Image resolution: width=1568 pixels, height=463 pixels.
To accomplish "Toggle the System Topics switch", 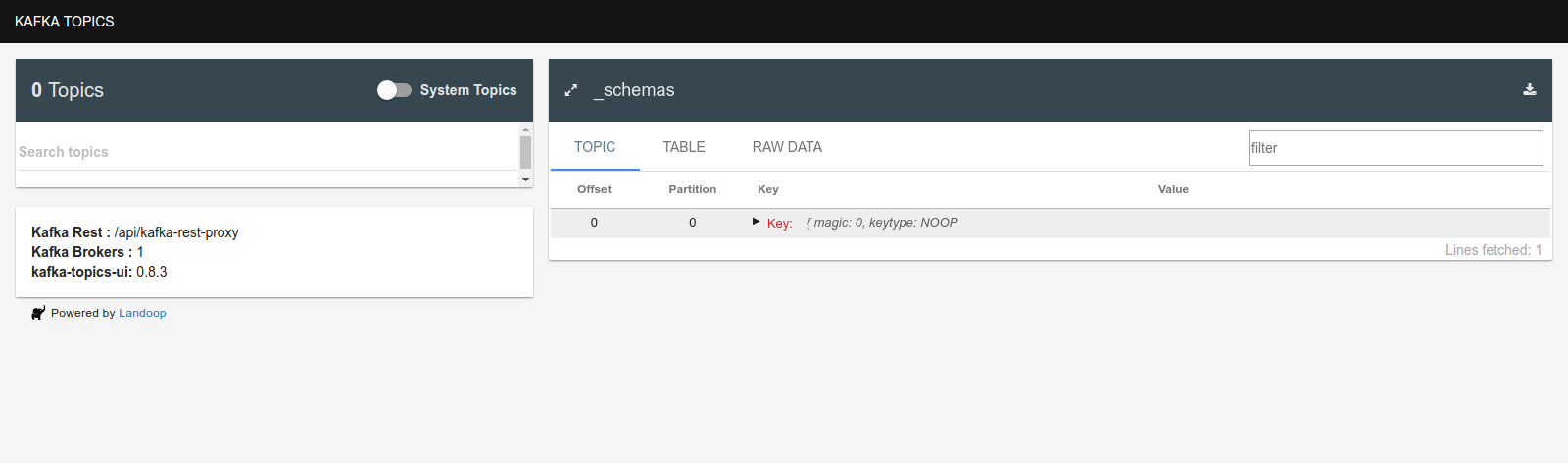I will tap(394, 90).
